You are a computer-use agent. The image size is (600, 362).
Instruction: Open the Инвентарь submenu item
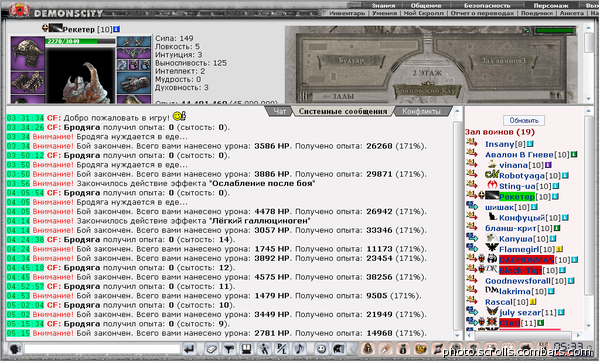[347, 13]
